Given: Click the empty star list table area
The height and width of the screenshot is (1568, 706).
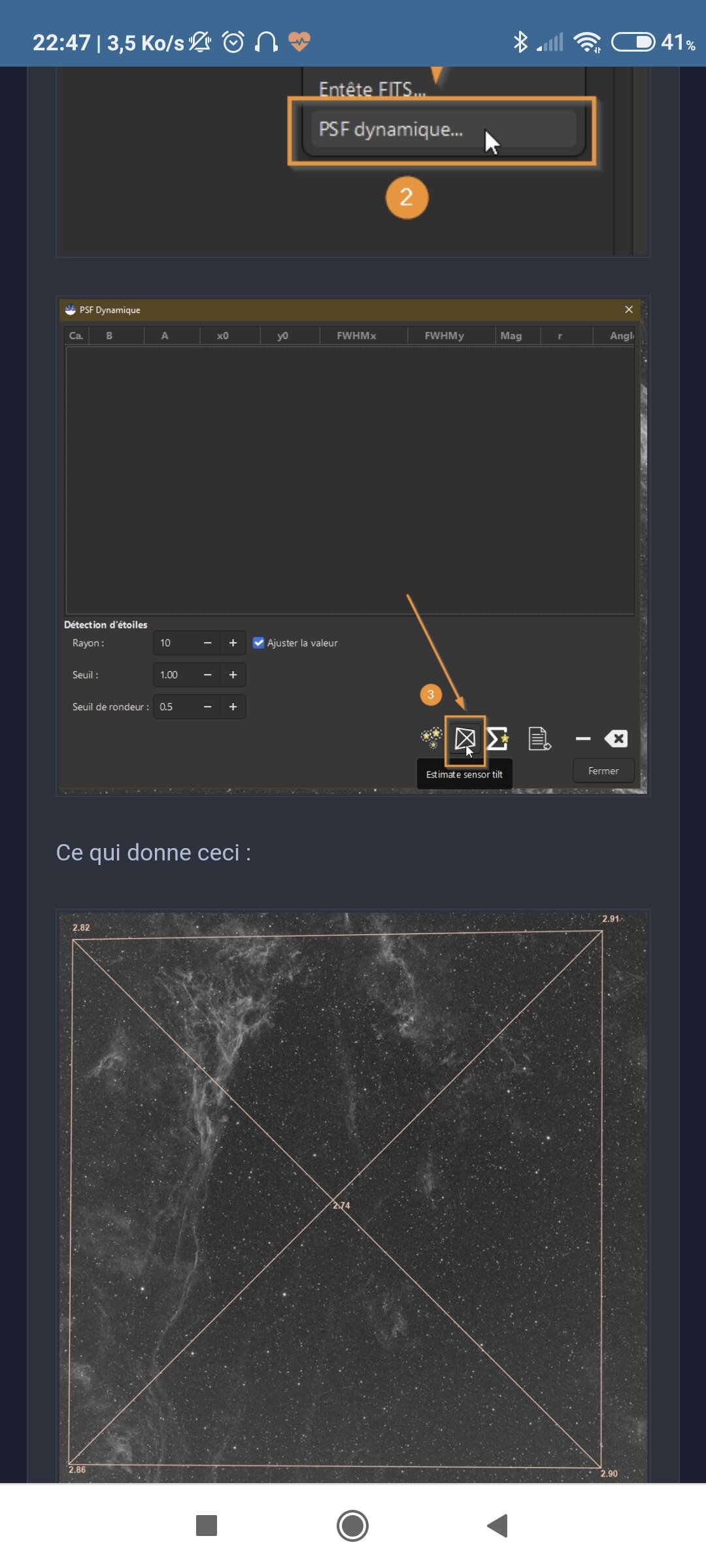Looking at the screenshot, I should (350, 480).
